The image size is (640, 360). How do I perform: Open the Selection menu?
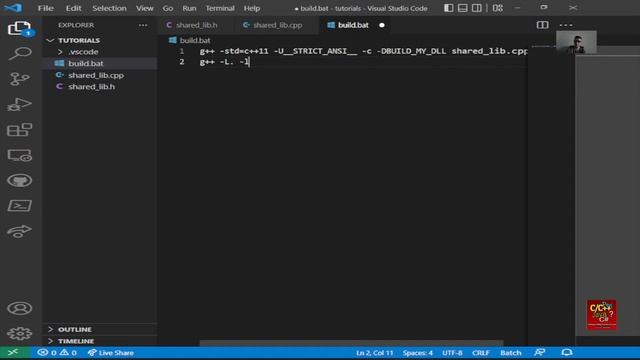109,8
